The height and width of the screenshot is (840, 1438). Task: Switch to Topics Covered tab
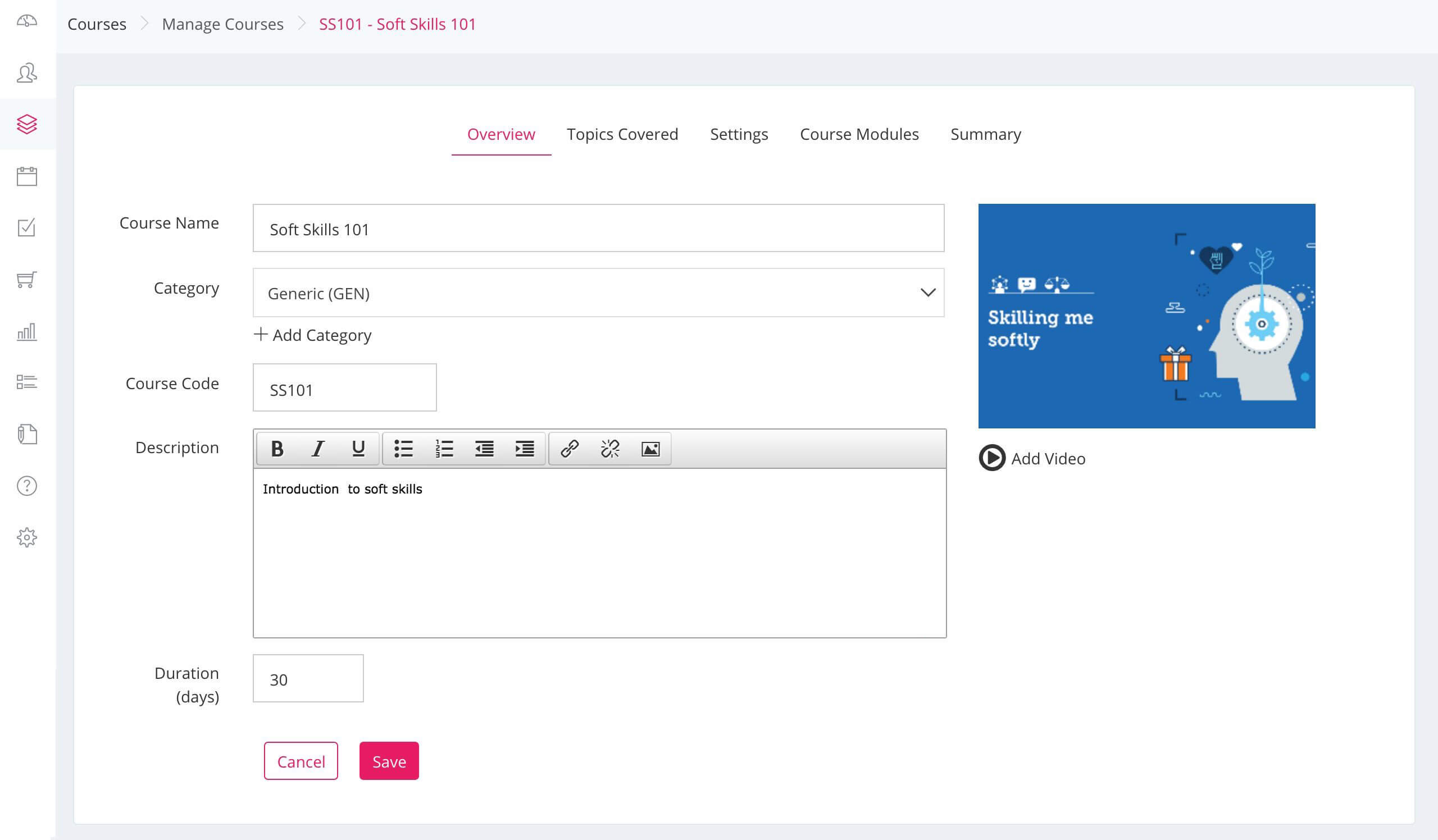622,134
